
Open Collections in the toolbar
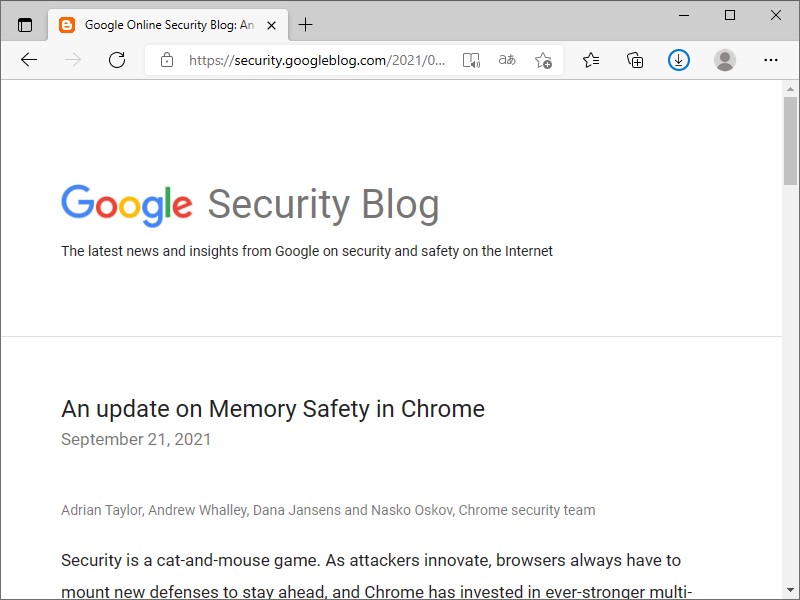pyautogui.click(x=635, y=60)
